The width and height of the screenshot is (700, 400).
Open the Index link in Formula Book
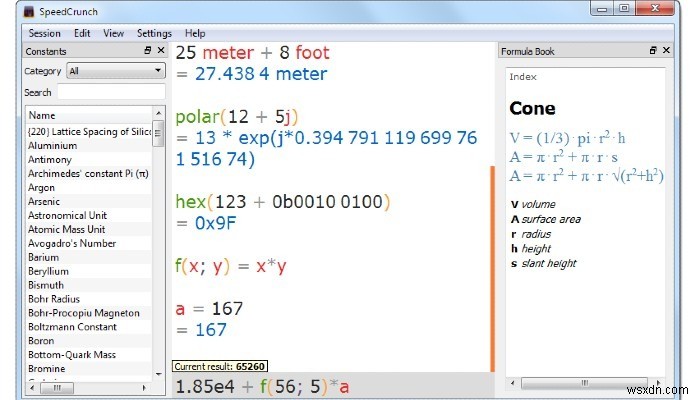click(x=523, y=77)
